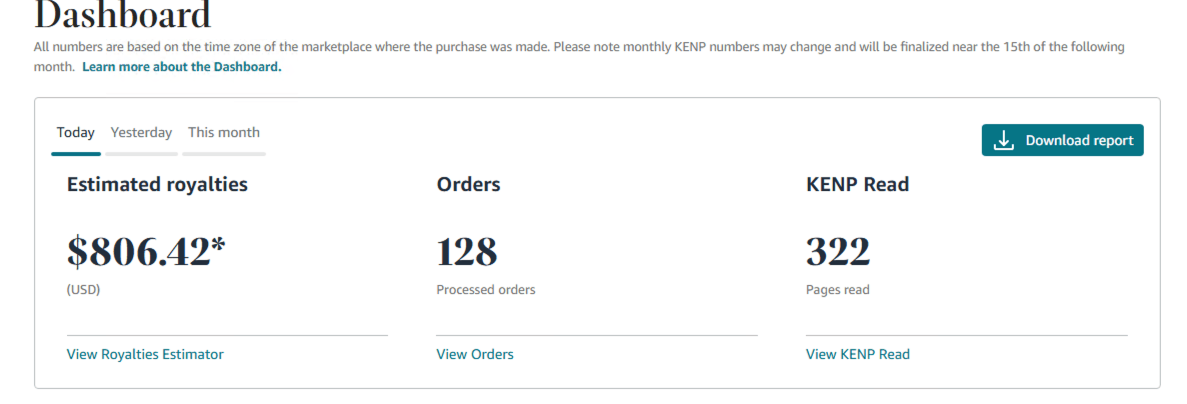Image resolution: width=1187 pixels, height=404 pixels.
Task: Click the Estimated royalties heading
Action: click(157, 184)
